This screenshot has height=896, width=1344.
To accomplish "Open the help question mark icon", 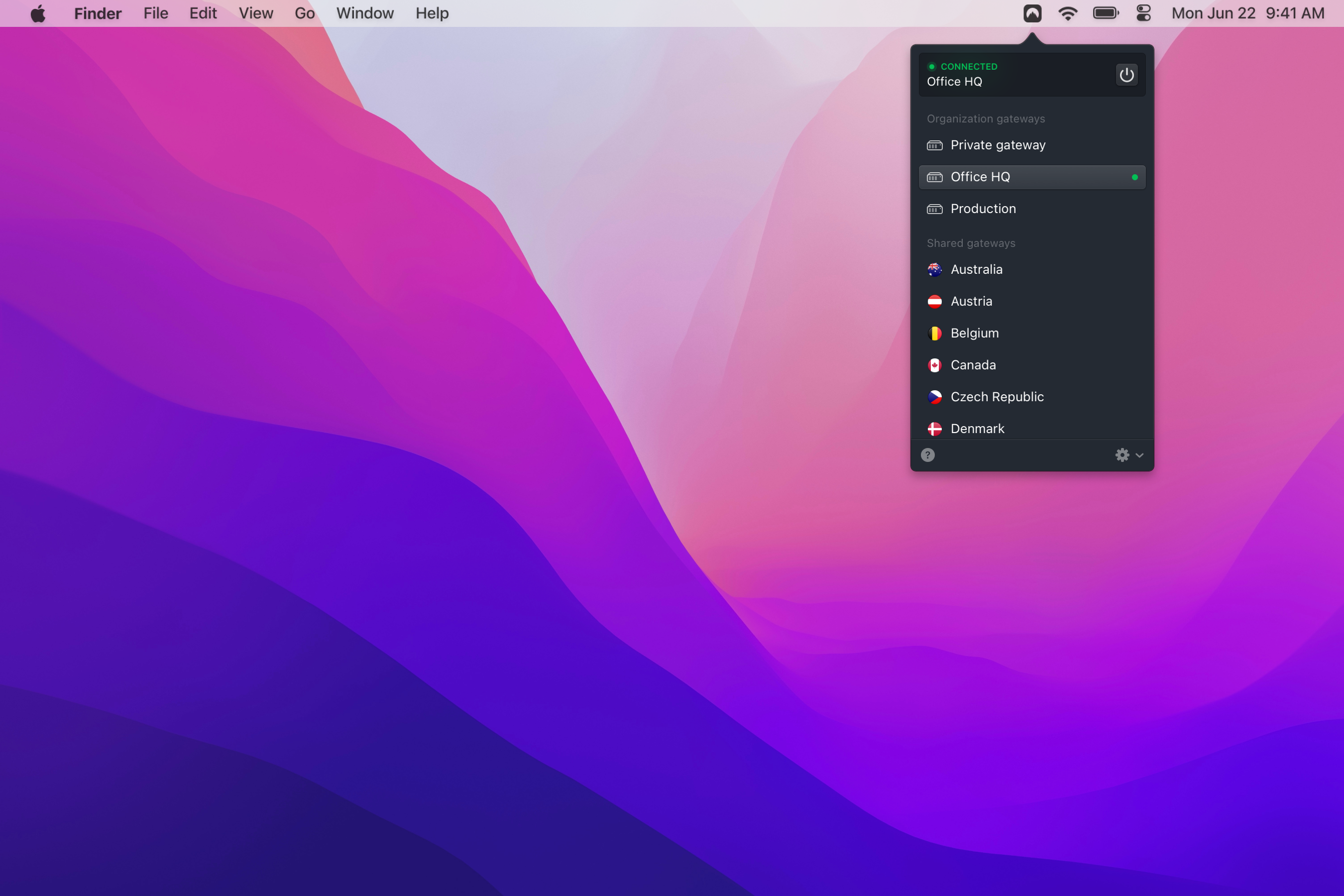I will point(927,455).
